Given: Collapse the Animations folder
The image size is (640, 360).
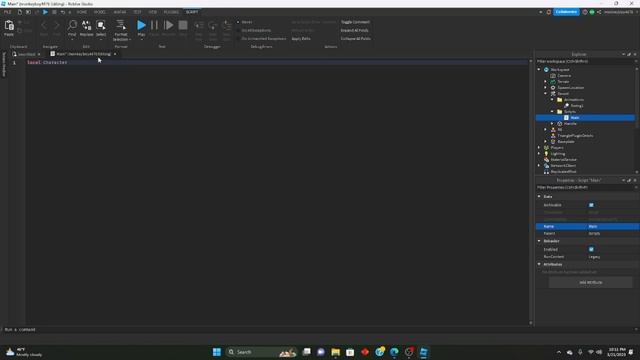Looking at the screenshot, I should tap(552, 100).
